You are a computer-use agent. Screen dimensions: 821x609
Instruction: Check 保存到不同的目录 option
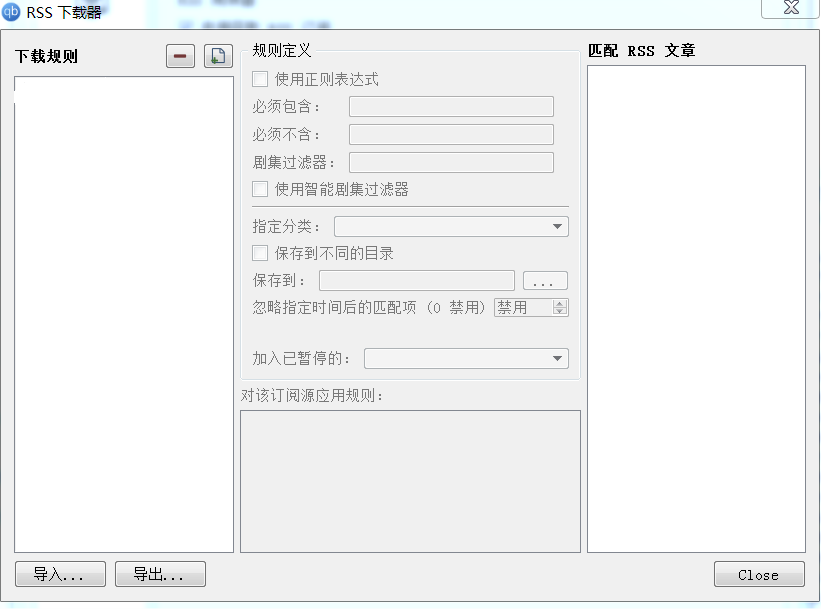tap(260, 253)
